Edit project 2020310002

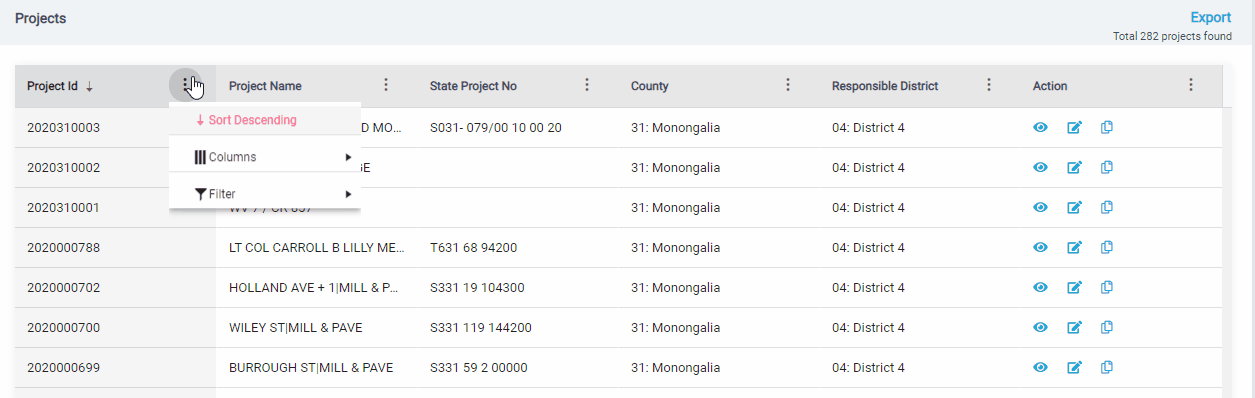[1074, 167]
